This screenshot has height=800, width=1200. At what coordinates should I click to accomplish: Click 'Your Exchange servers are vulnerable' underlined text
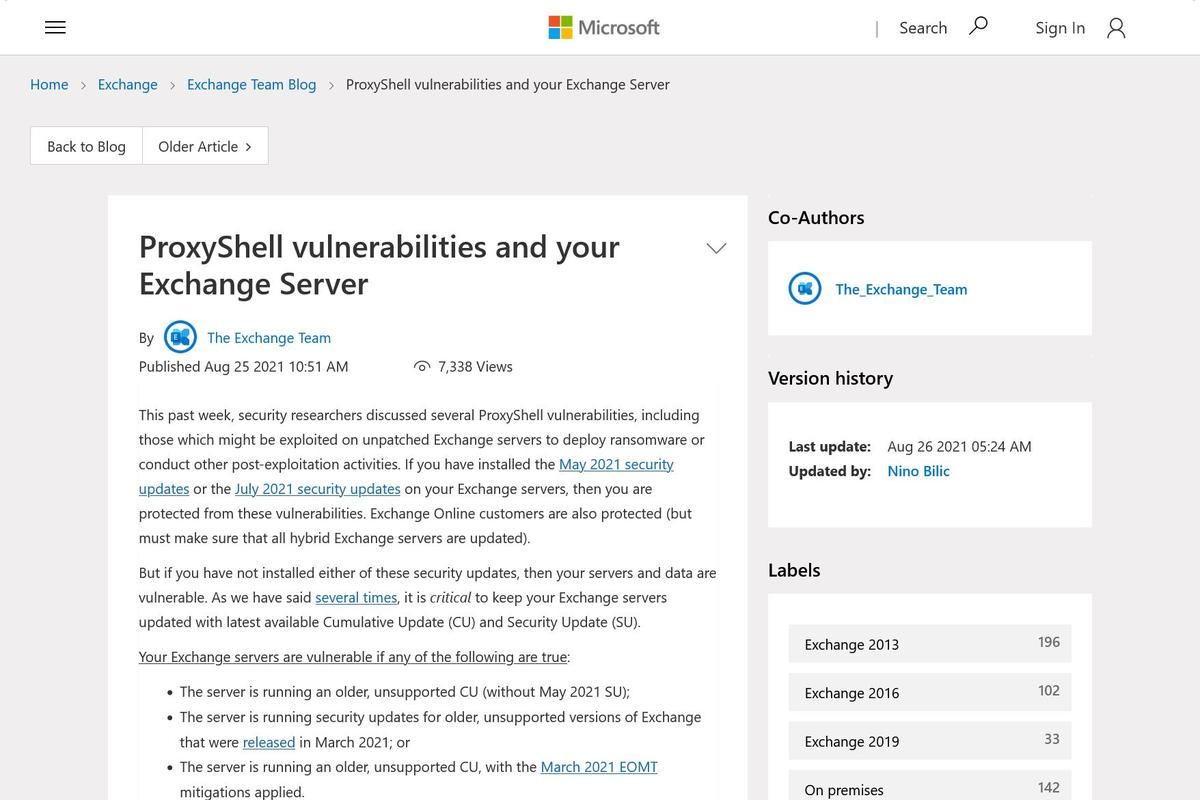point(354,657)
